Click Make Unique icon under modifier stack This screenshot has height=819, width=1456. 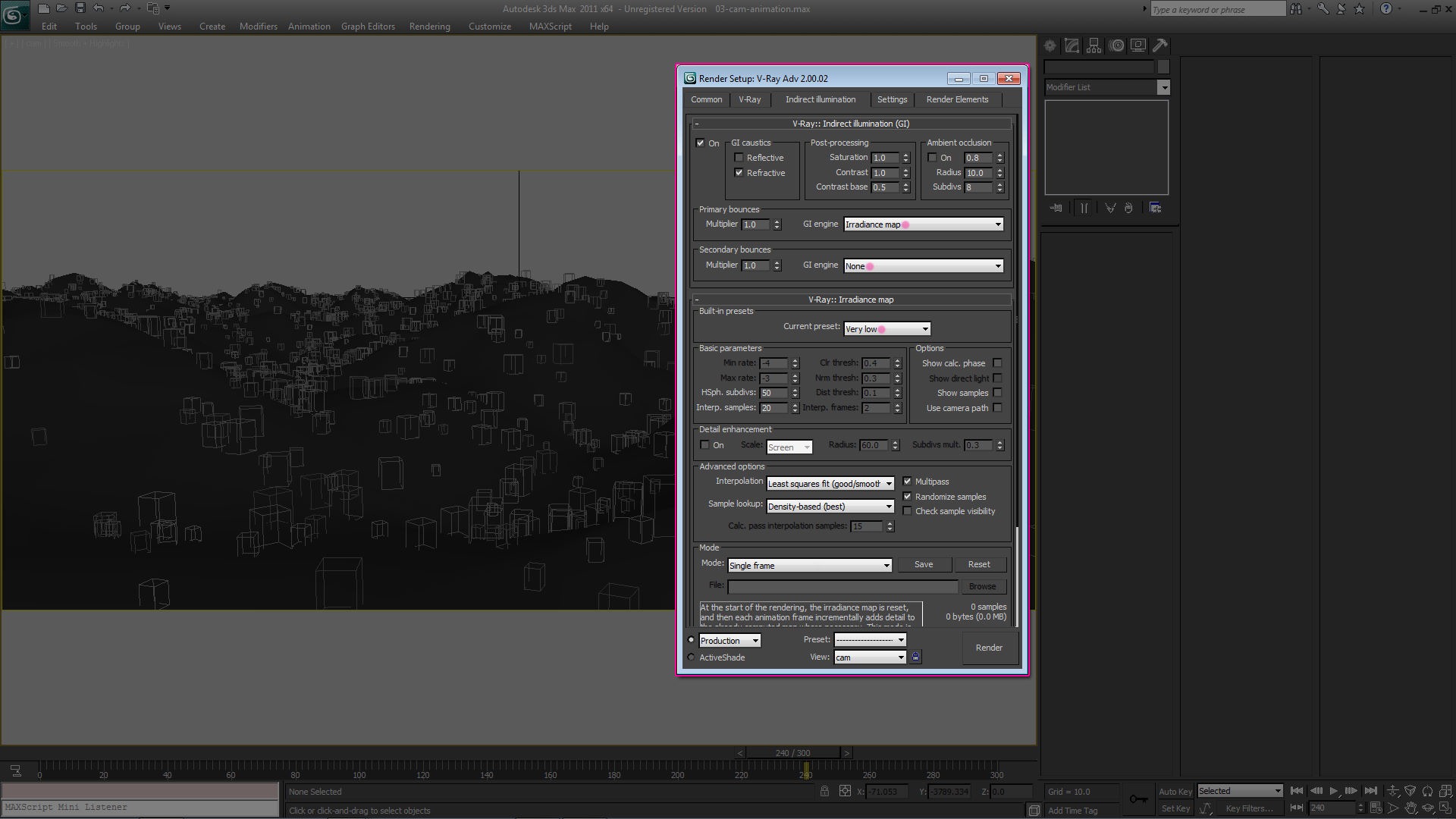(1110, 208)
